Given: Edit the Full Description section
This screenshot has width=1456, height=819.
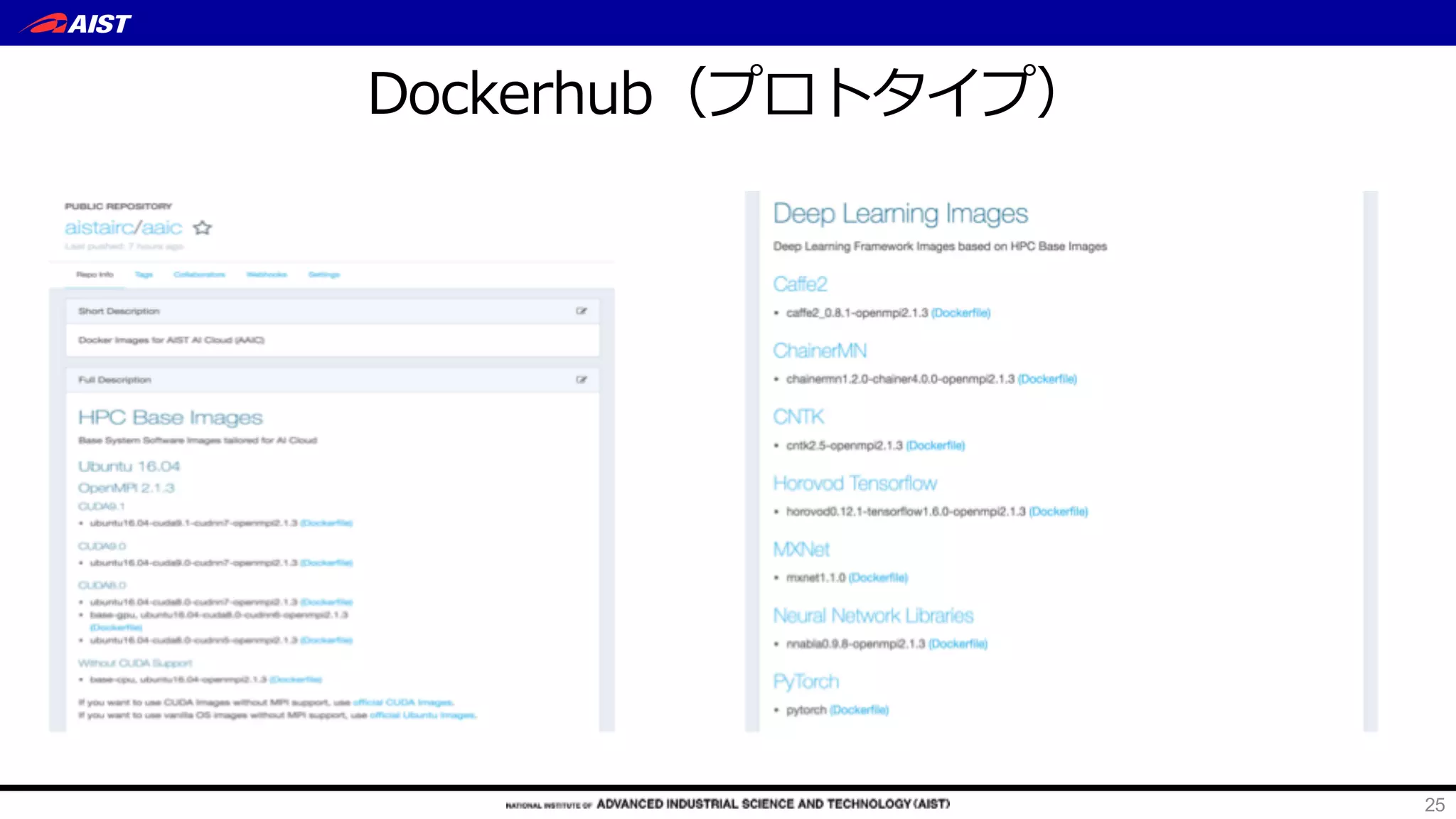Looking at the screenshot, I should (582, 380).
